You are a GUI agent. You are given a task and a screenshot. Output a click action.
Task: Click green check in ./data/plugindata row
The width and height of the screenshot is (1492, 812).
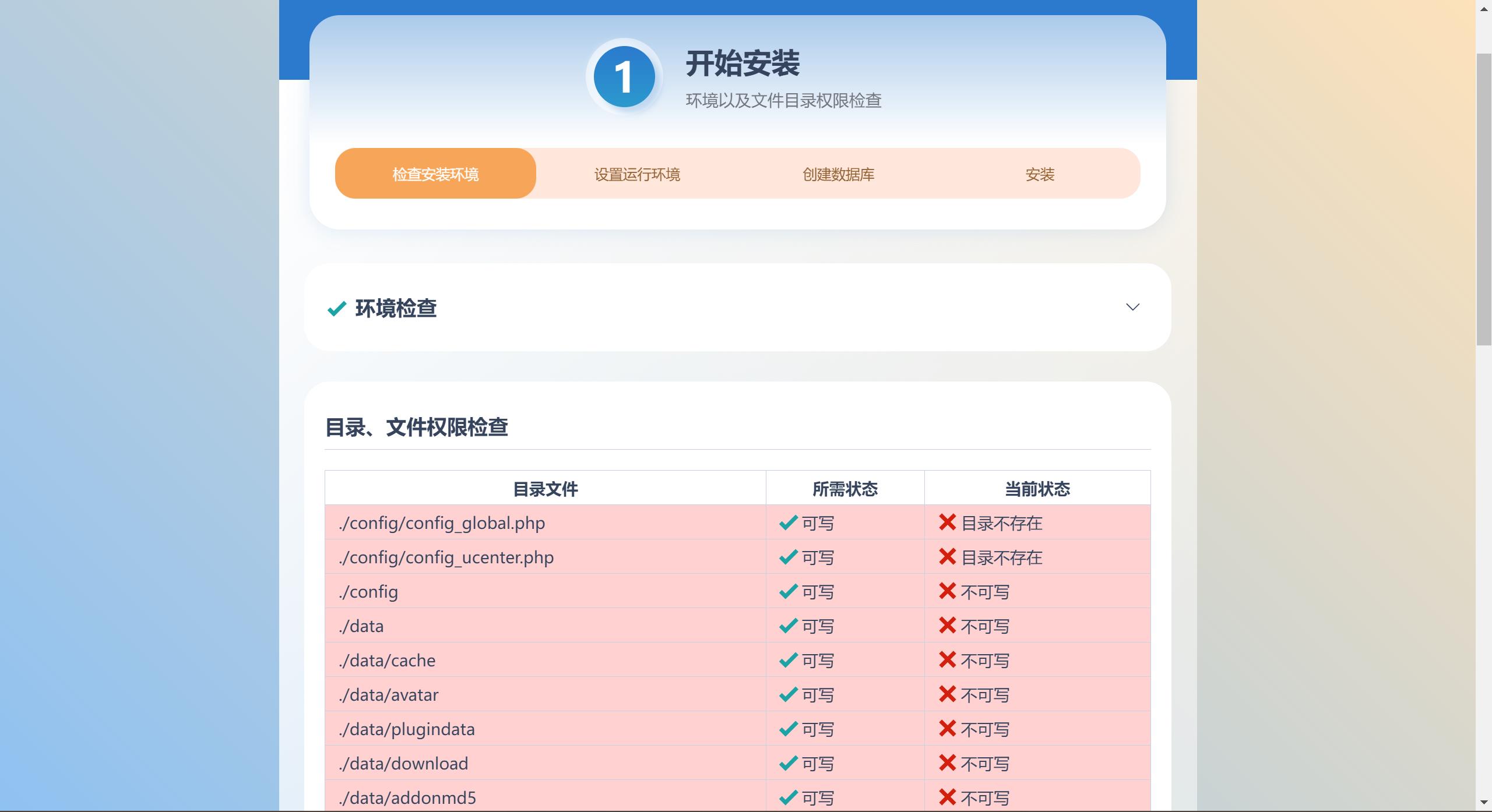788,729
